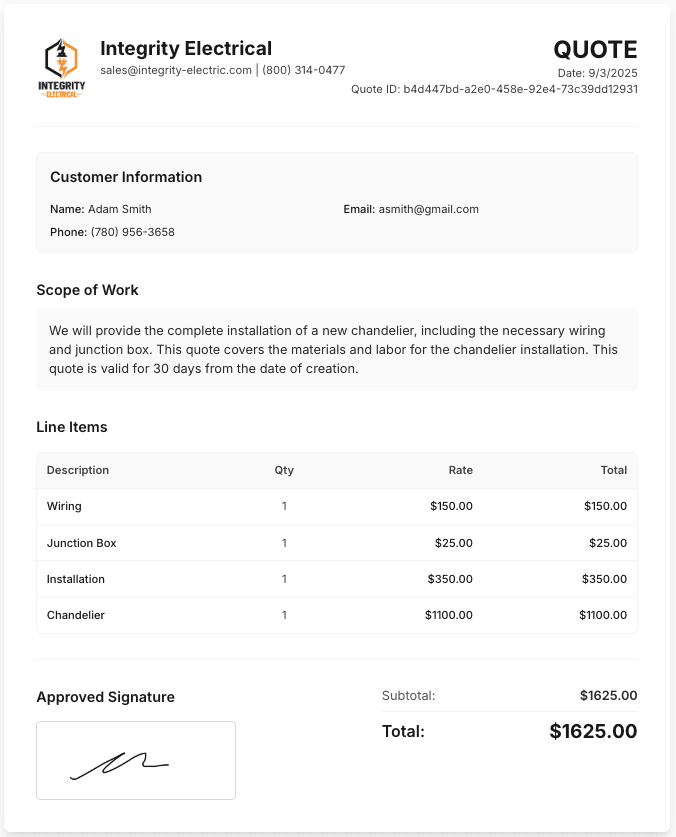Click the Qty column header

click(x=284, y=470)
